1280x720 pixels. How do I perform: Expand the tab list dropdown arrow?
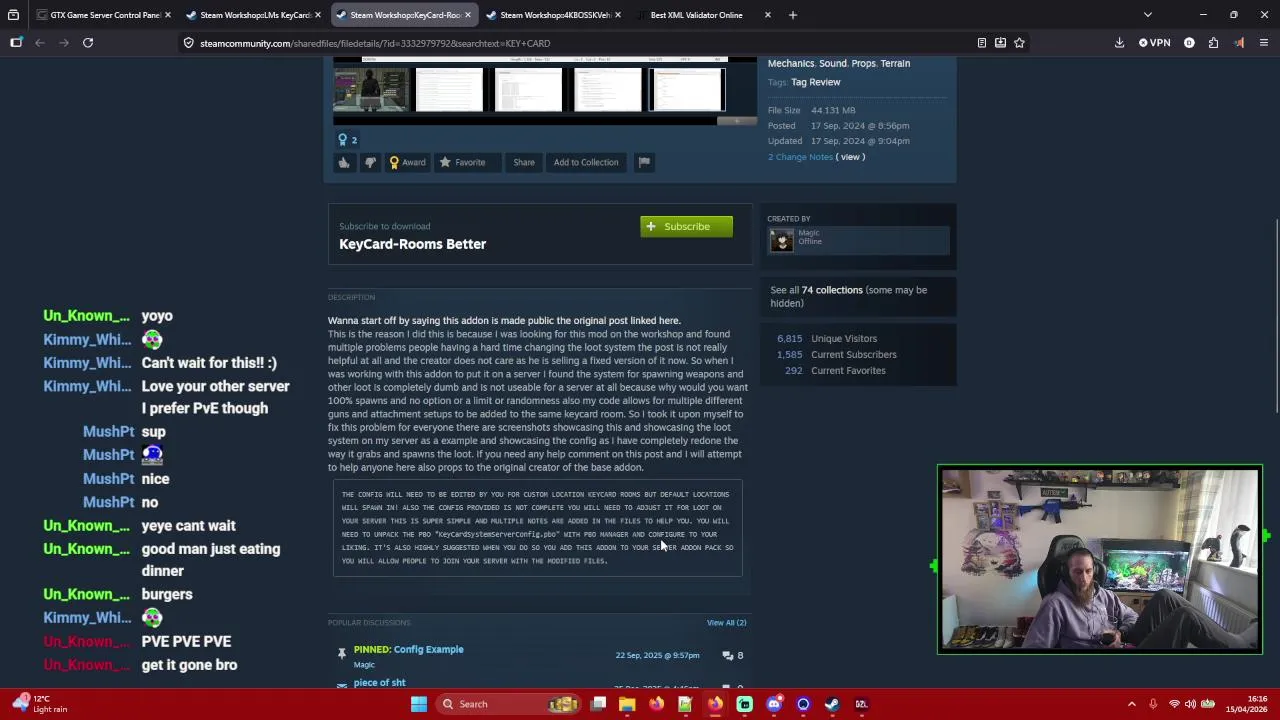(1148, 15)
